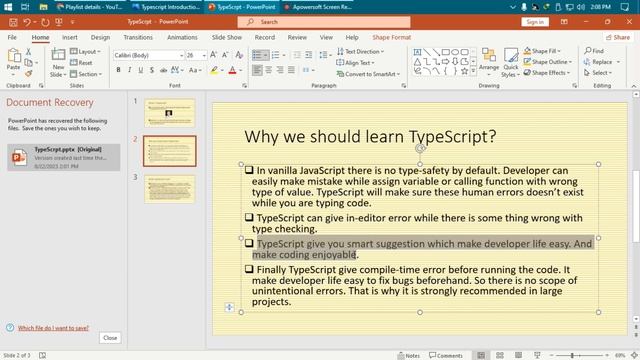Open the Notes pane from status bar
Viewport: 640px width, 360px height.
[x=409, y=356]
